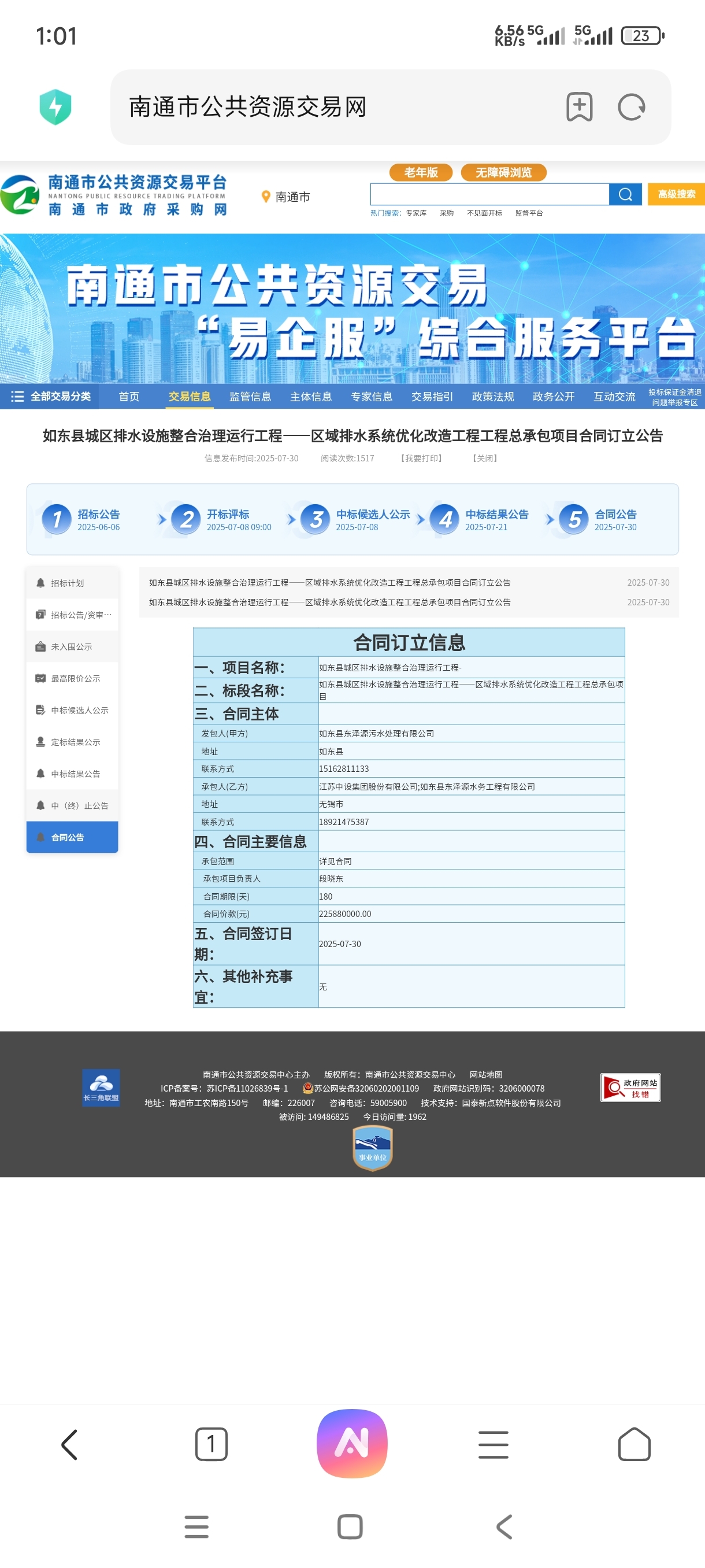
Task: Go to 首页 tab
Action: click(129, 396)
